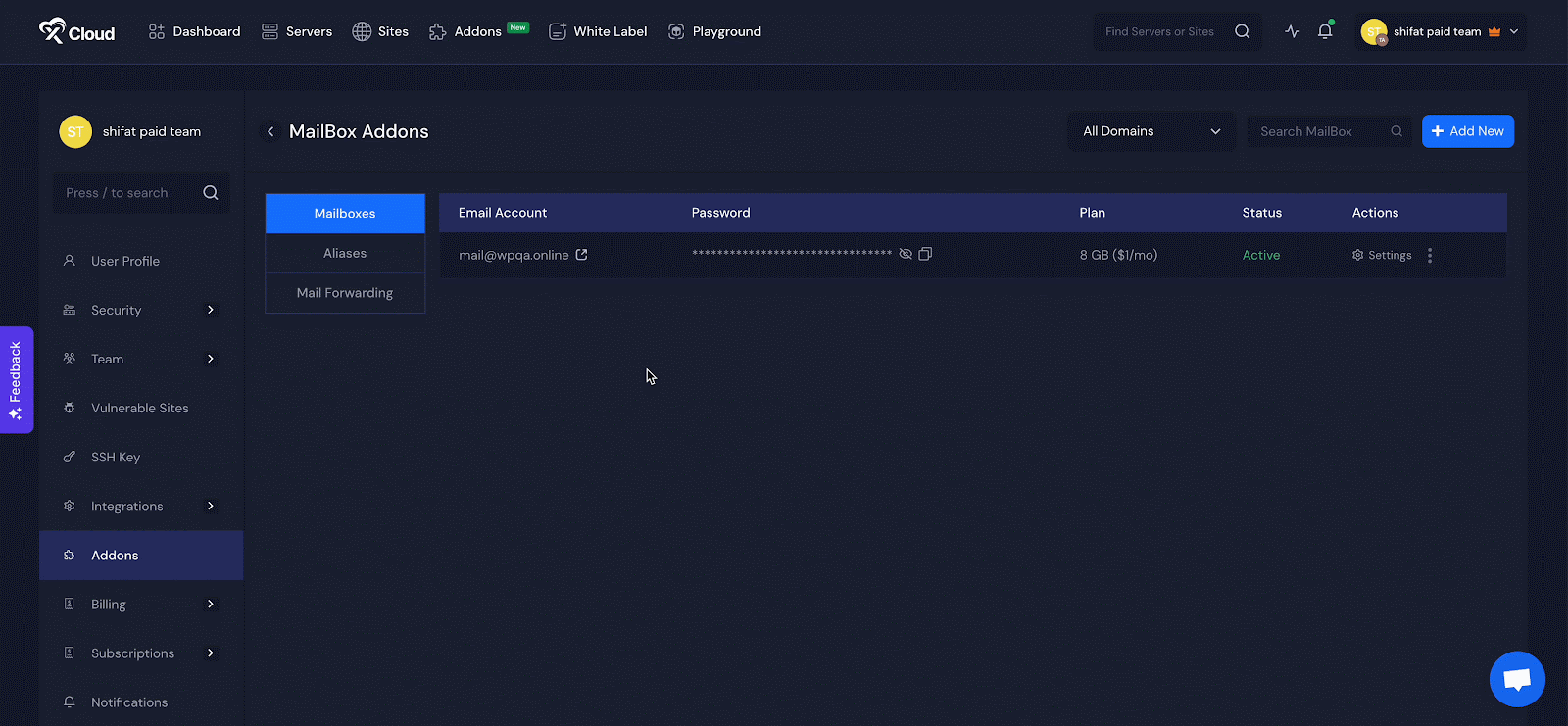Click the Add New button

pos(1467,131)
